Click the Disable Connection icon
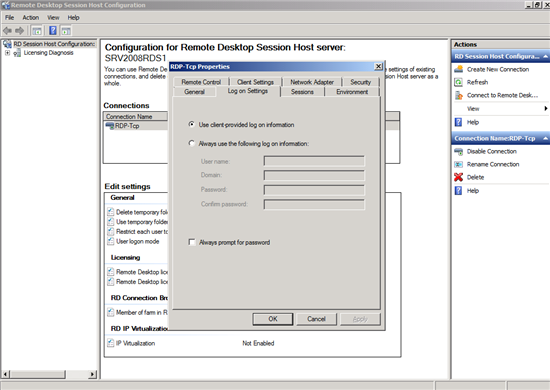The height and width of the screenshot is (390, 550). click(x=458, y=152)
